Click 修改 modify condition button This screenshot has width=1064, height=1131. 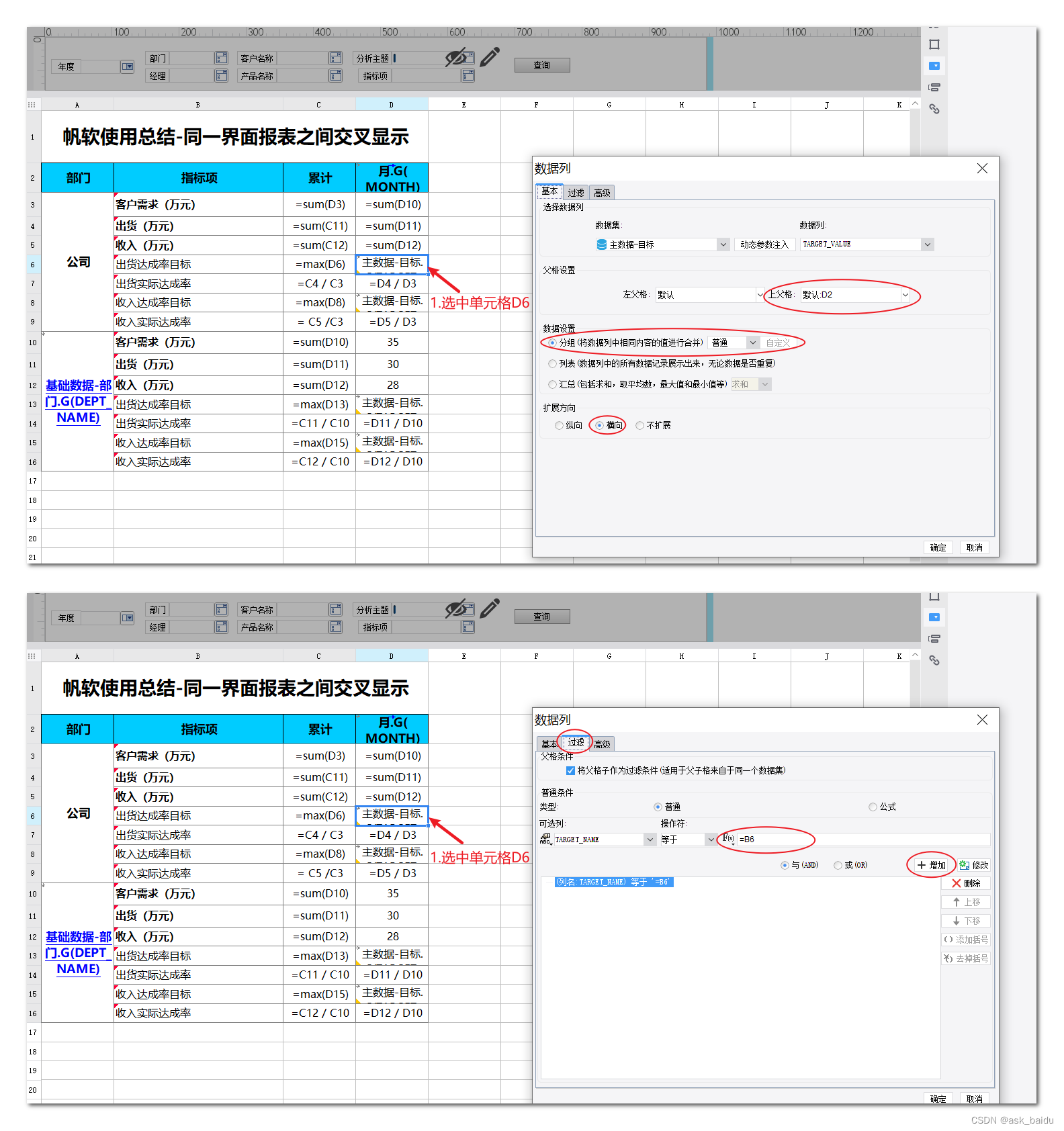(973, 865)
